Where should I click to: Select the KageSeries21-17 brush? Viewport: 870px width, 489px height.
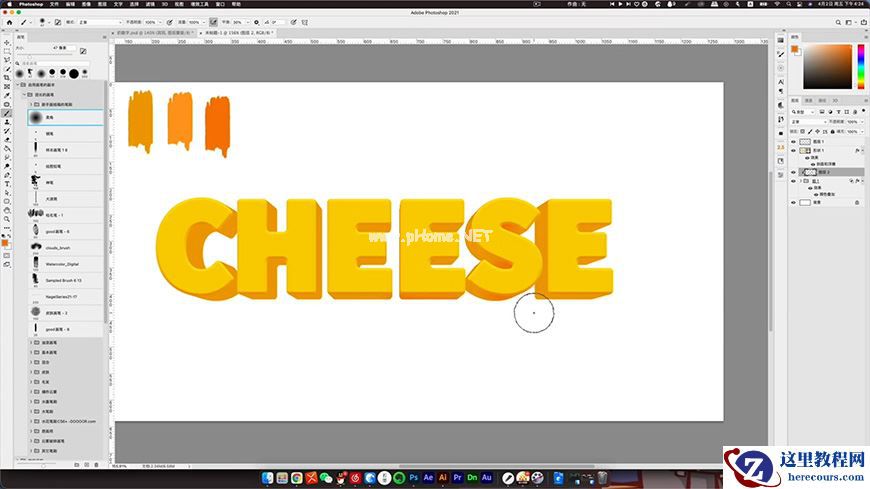[x=65, y=297]
